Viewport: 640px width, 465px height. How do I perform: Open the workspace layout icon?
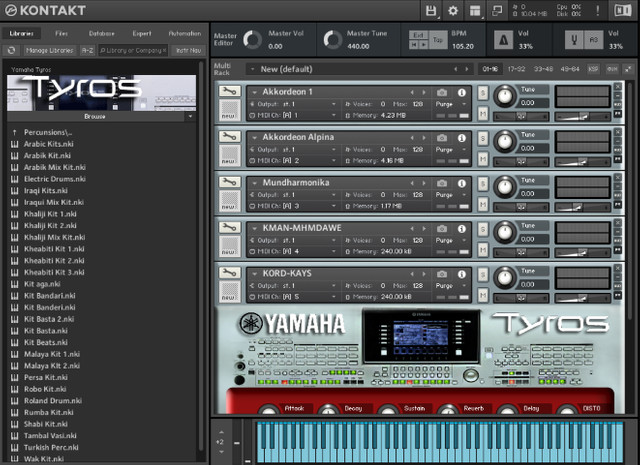pyautogui.click(x=475, y=11)
